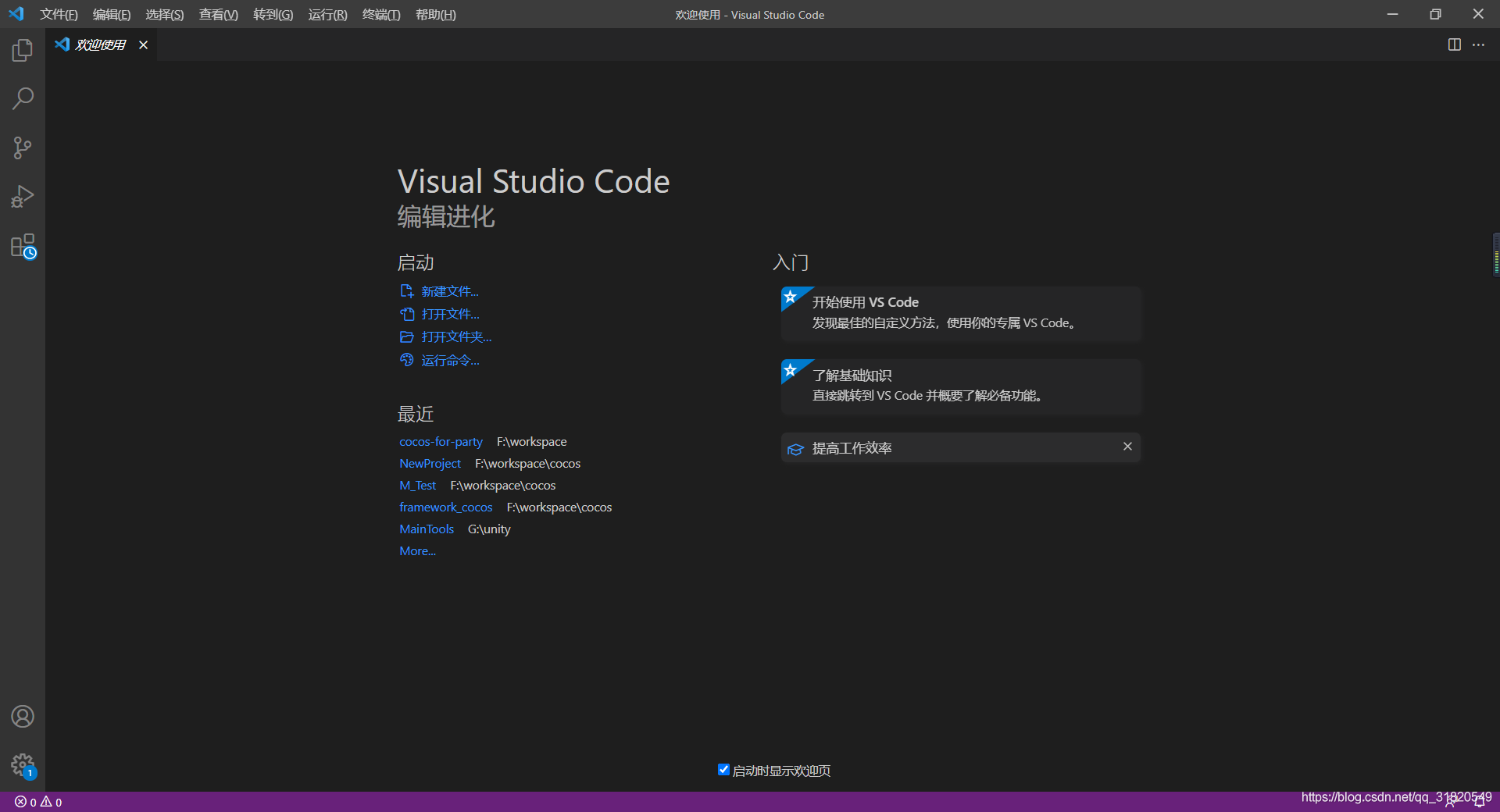Screen dimensions: 1500x812
Task: Open the 帮助(H) menu
Action: (x=436, y=15)
